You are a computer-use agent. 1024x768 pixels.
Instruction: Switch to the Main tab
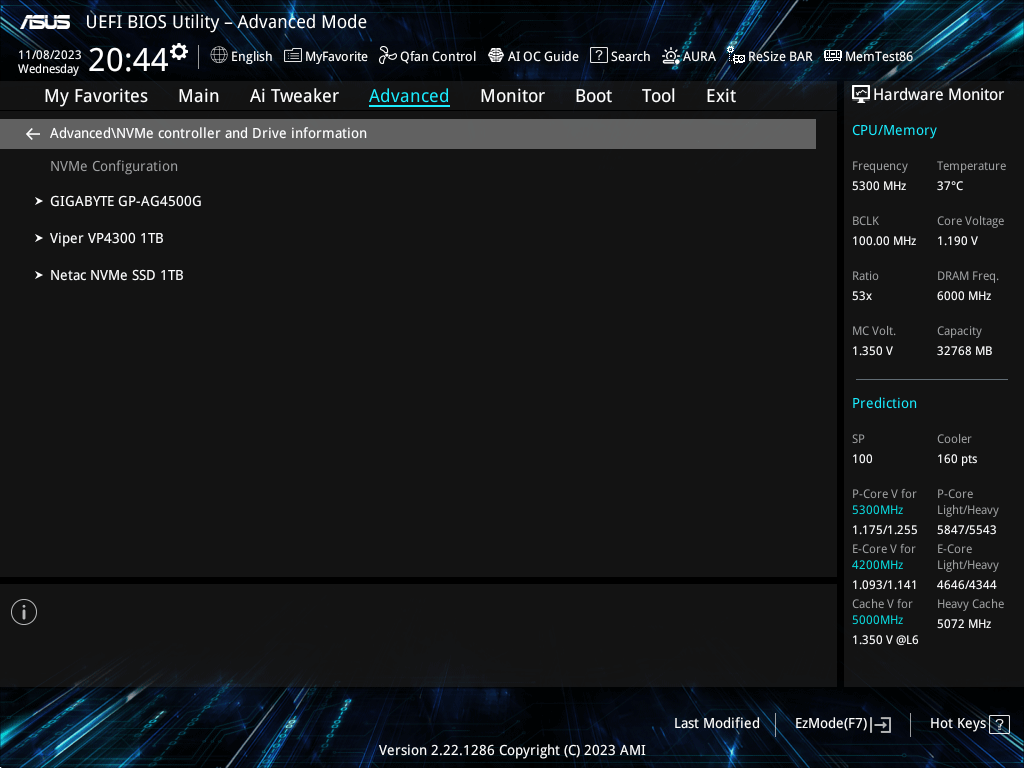[x=199, y=96]
